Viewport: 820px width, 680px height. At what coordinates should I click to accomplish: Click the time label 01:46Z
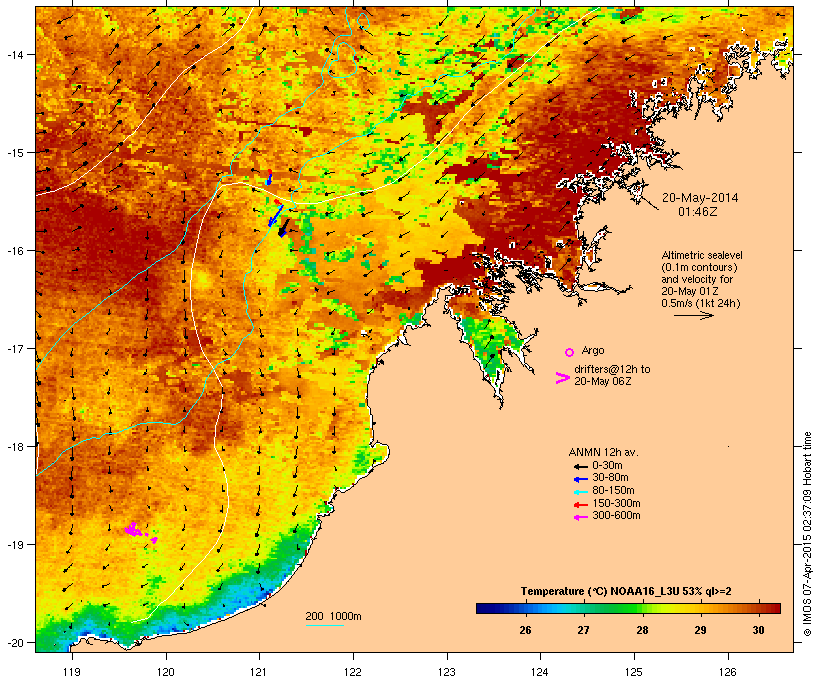698,212
